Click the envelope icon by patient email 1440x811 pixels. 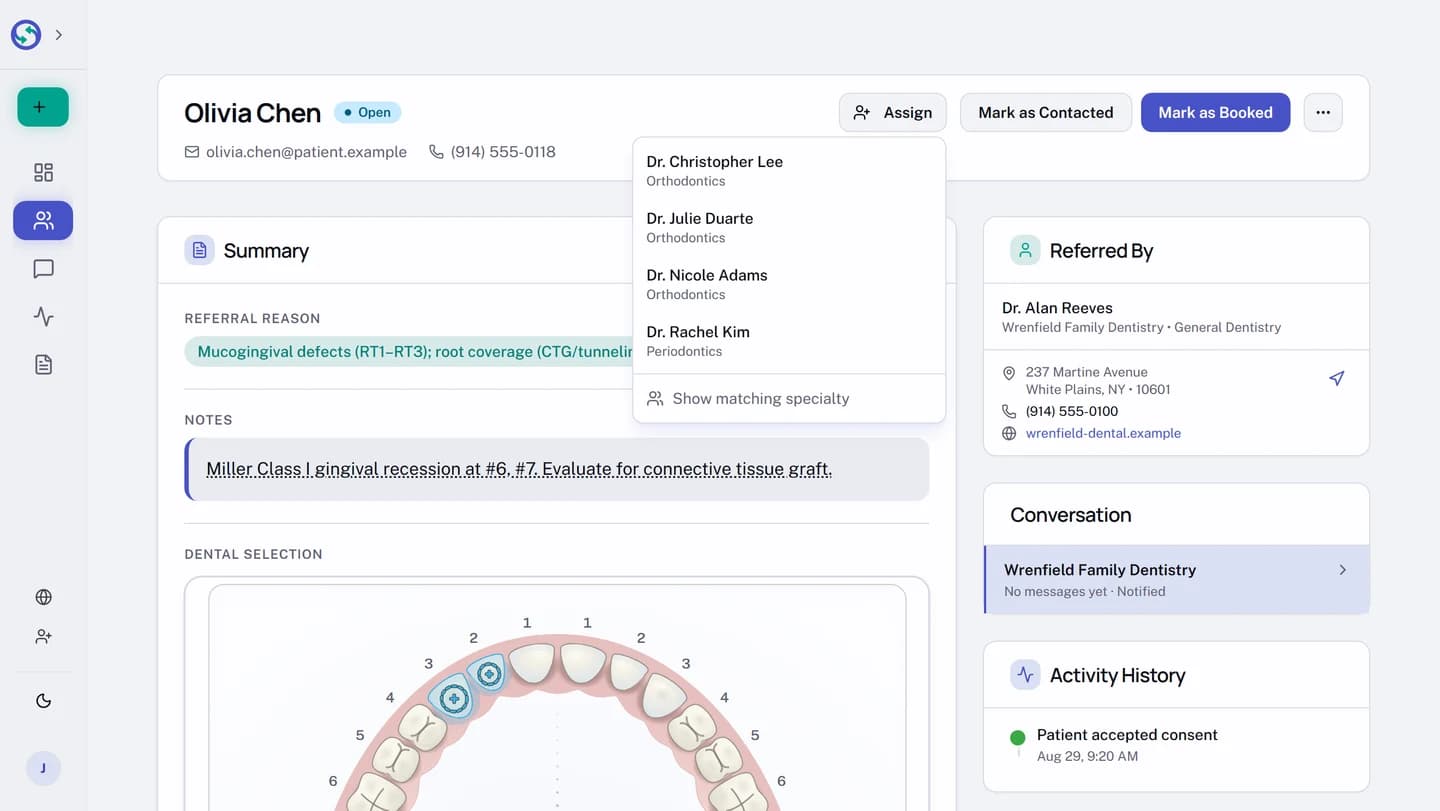(192, 152)
